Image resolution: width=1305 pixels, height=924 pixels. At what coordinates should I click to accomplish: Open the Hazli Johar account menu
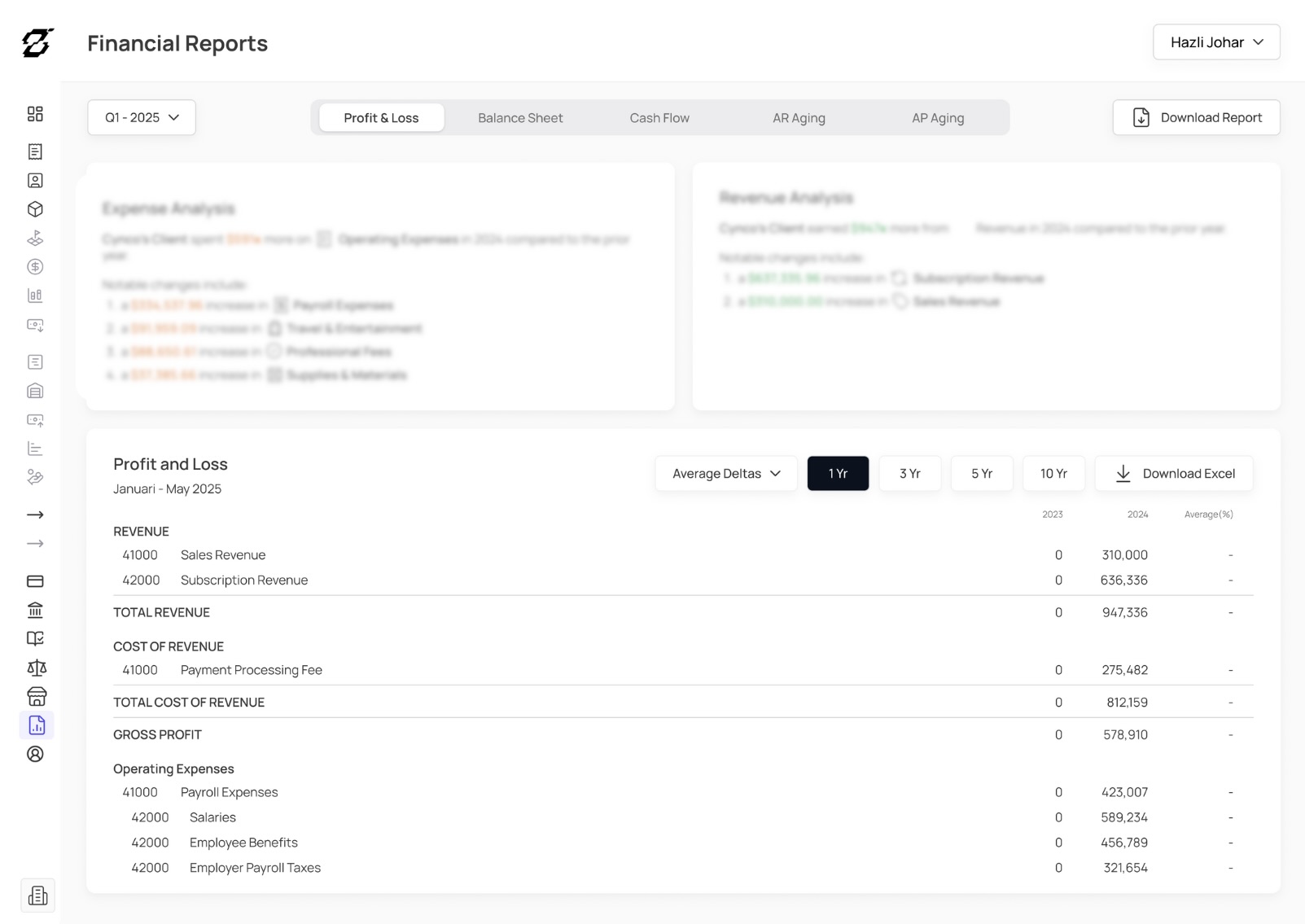point(1215,42)
